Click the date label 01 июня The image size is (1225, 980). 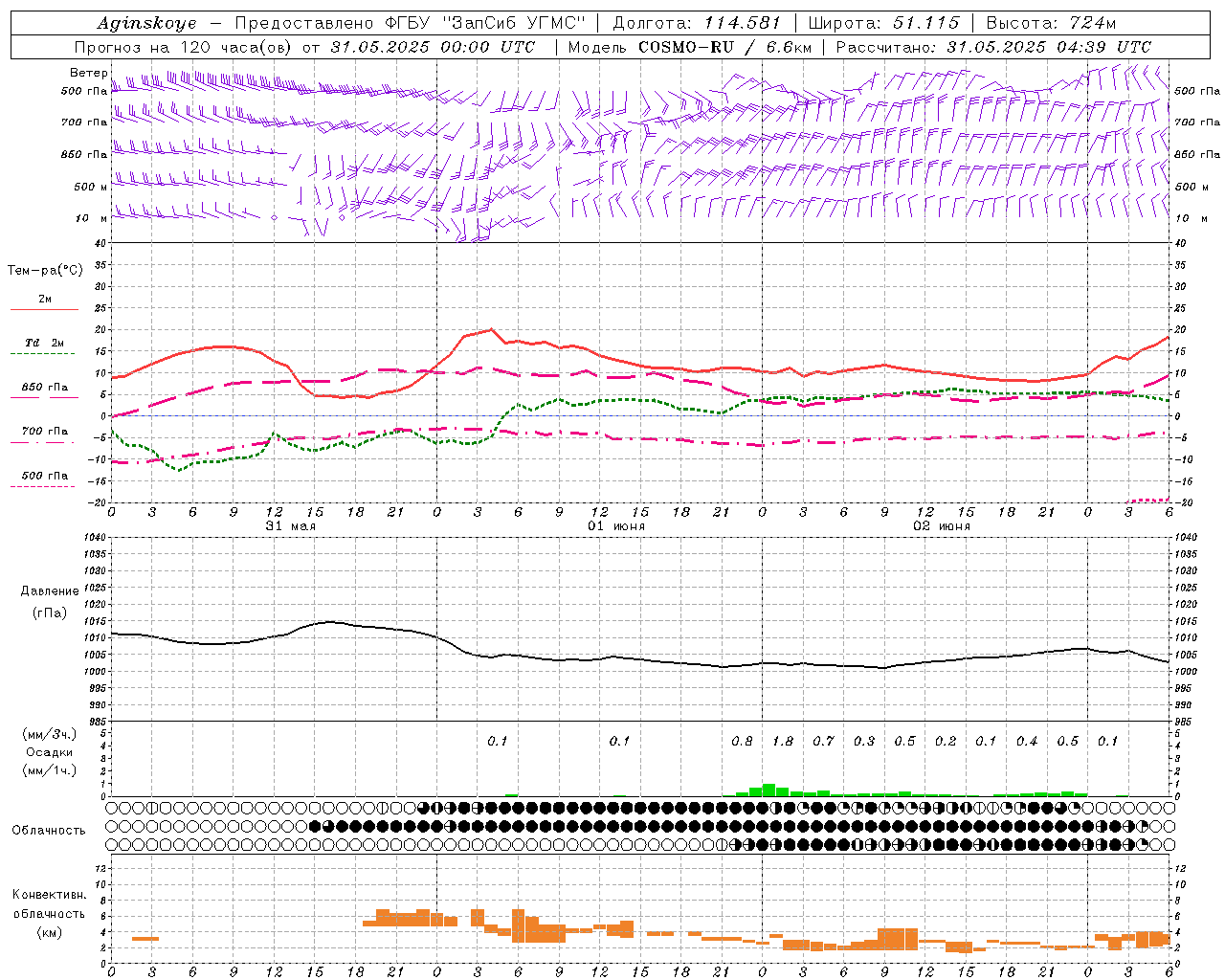pos(616,526)
